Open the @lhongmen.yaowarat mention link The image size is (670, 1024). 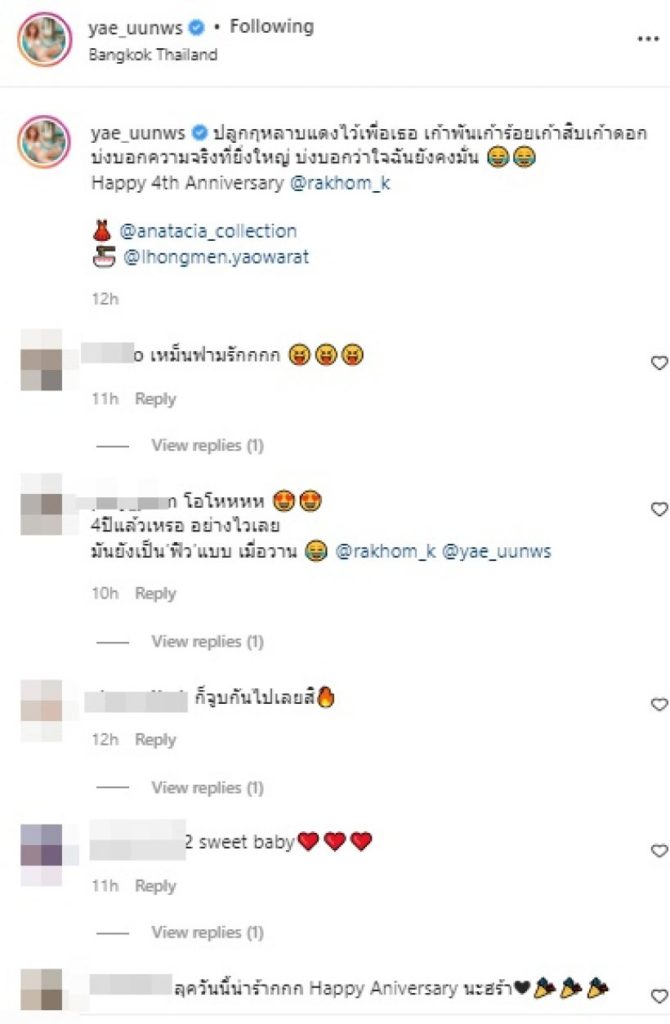[216, 257]
